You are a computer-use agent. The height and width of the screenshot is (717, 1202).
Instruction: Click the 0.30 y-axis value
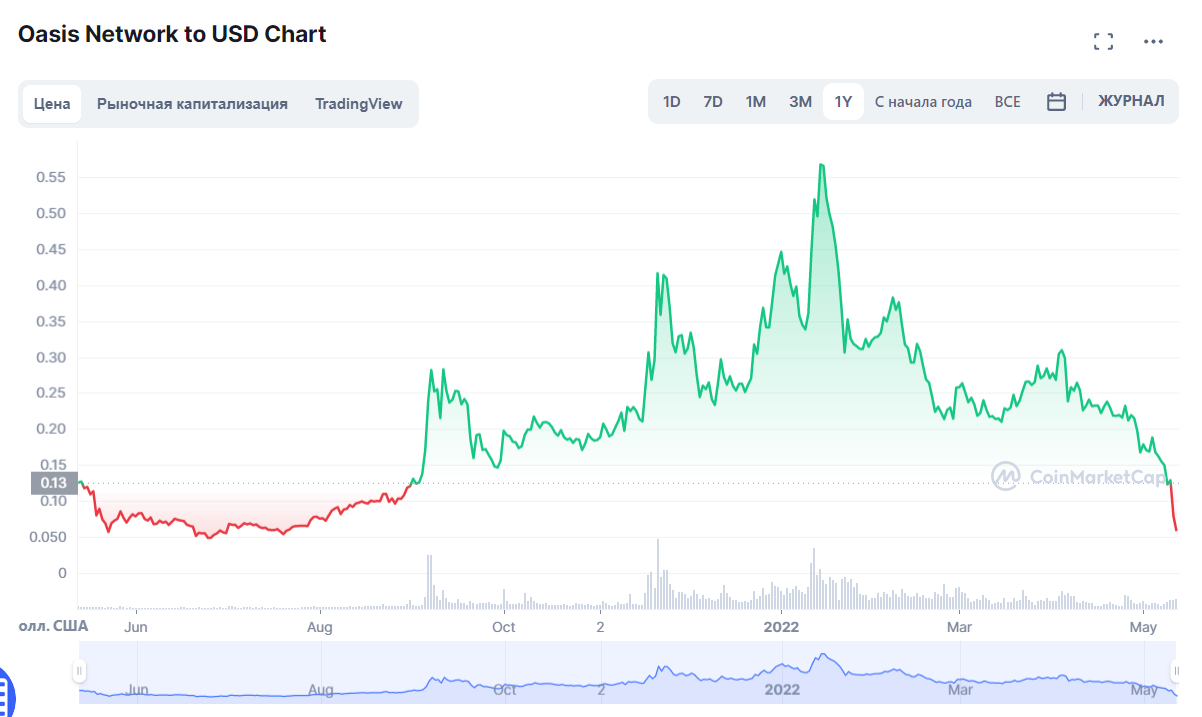point(49,357)
